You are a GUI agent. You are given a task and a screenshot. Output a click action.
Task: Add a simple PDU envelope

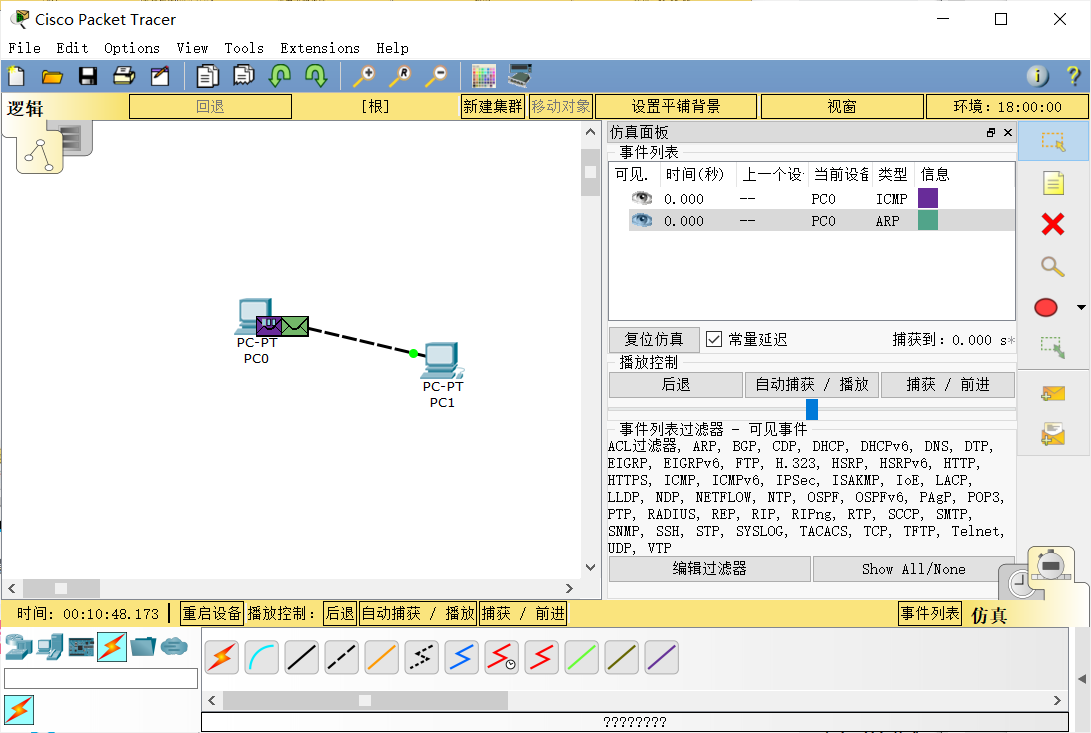tap(1053, 394)
